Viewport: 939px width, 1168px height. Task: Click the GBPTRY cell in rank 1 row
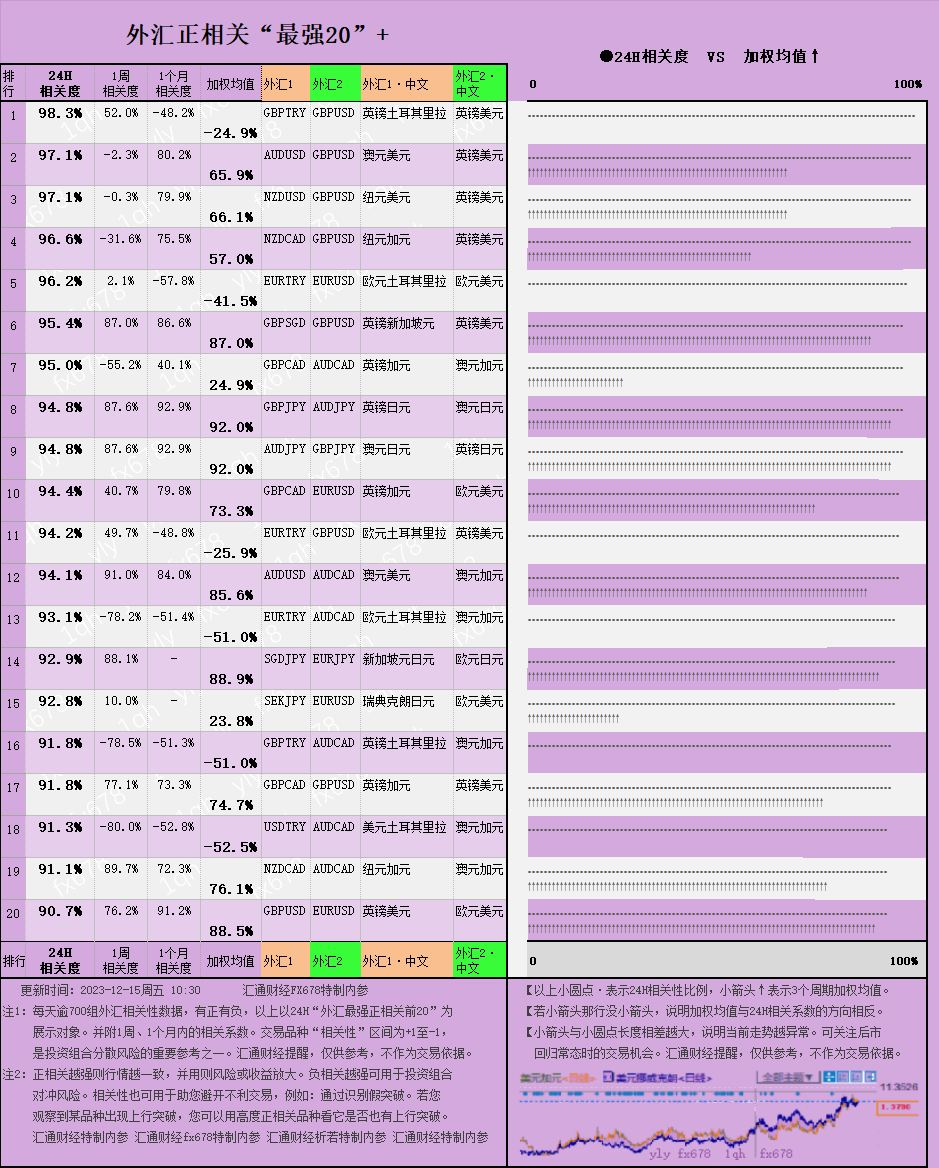coord(284,113)
